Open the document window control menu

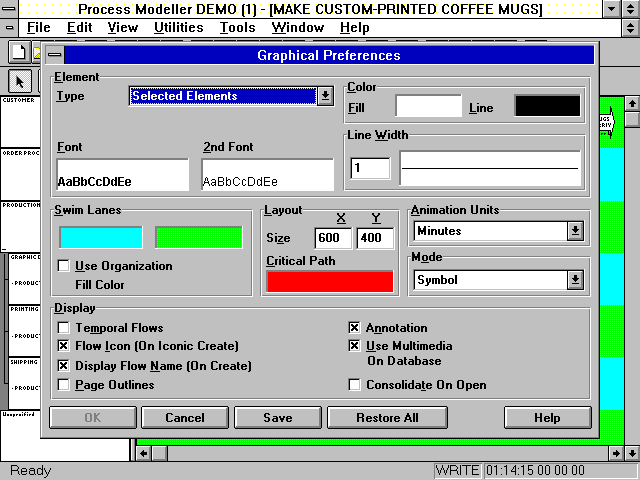(x=10, y=28)
